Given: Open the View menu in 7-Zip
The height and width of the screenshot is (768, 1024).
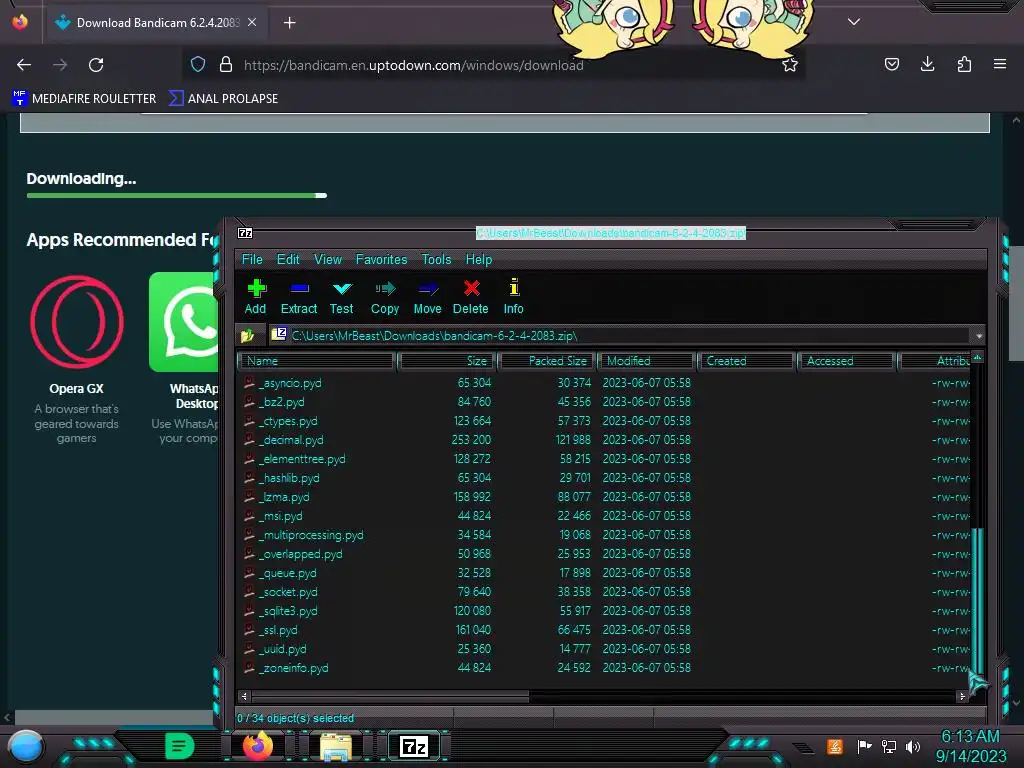Looking at the screenshot, I should click(x=328, y=259).
